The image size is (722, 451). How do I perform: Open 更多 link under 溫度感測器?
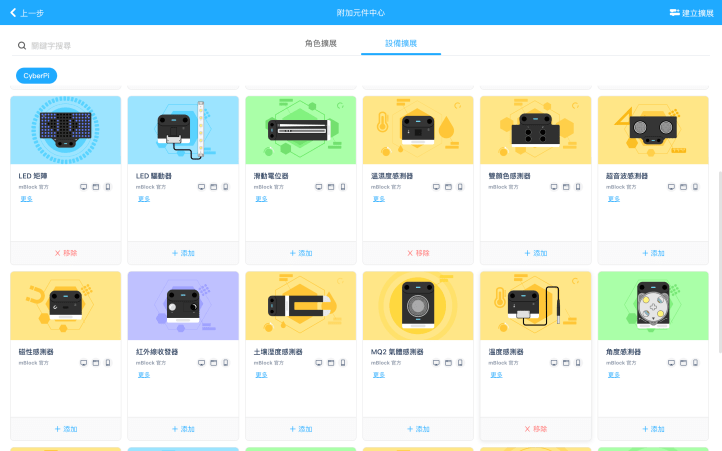click(x=496, y=375)
